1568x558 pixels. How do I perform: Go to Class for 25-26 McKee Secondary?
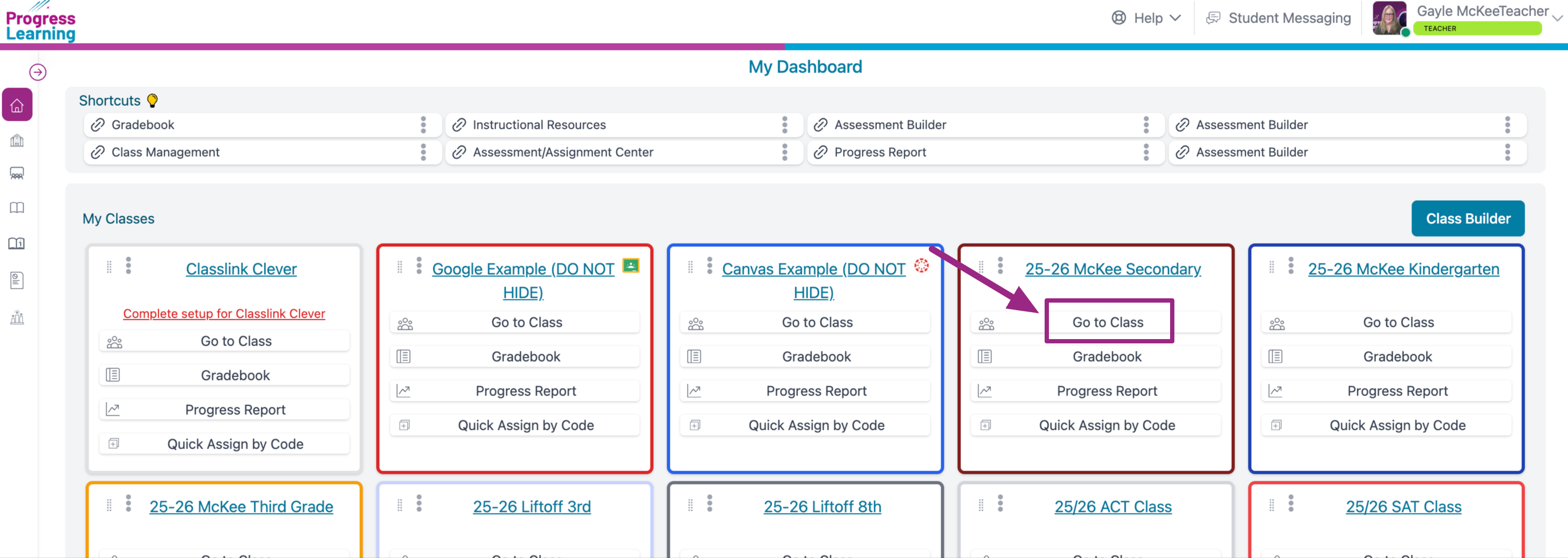[x=1107, y=322]
